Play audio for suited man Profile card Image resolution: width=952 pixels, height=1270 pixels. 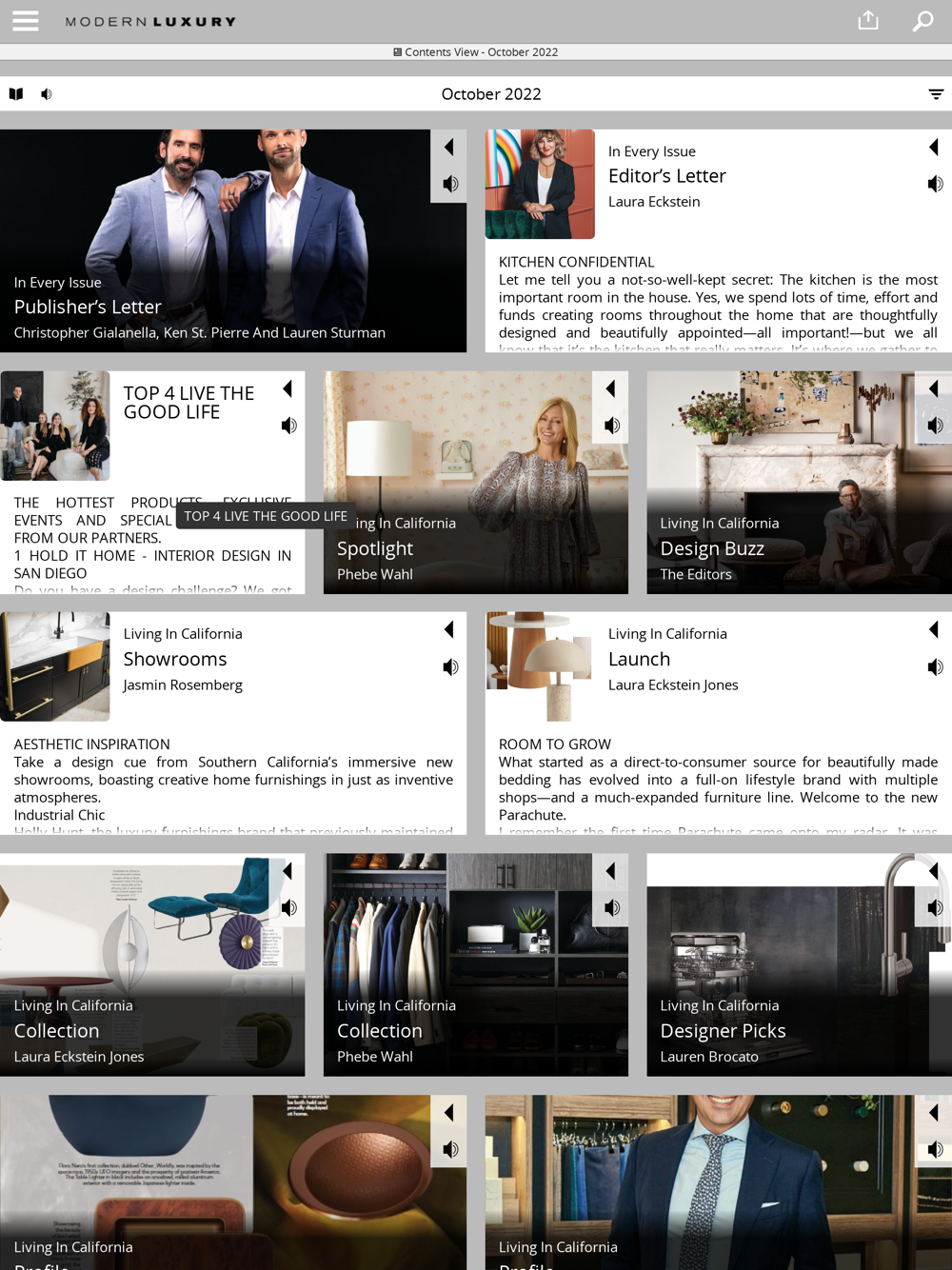(935, 1150)
